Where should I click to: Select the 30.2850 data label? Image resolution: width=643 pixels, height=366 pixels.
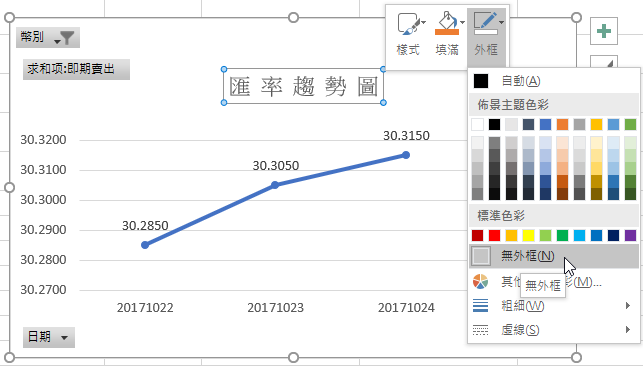[x=145, y=225]
